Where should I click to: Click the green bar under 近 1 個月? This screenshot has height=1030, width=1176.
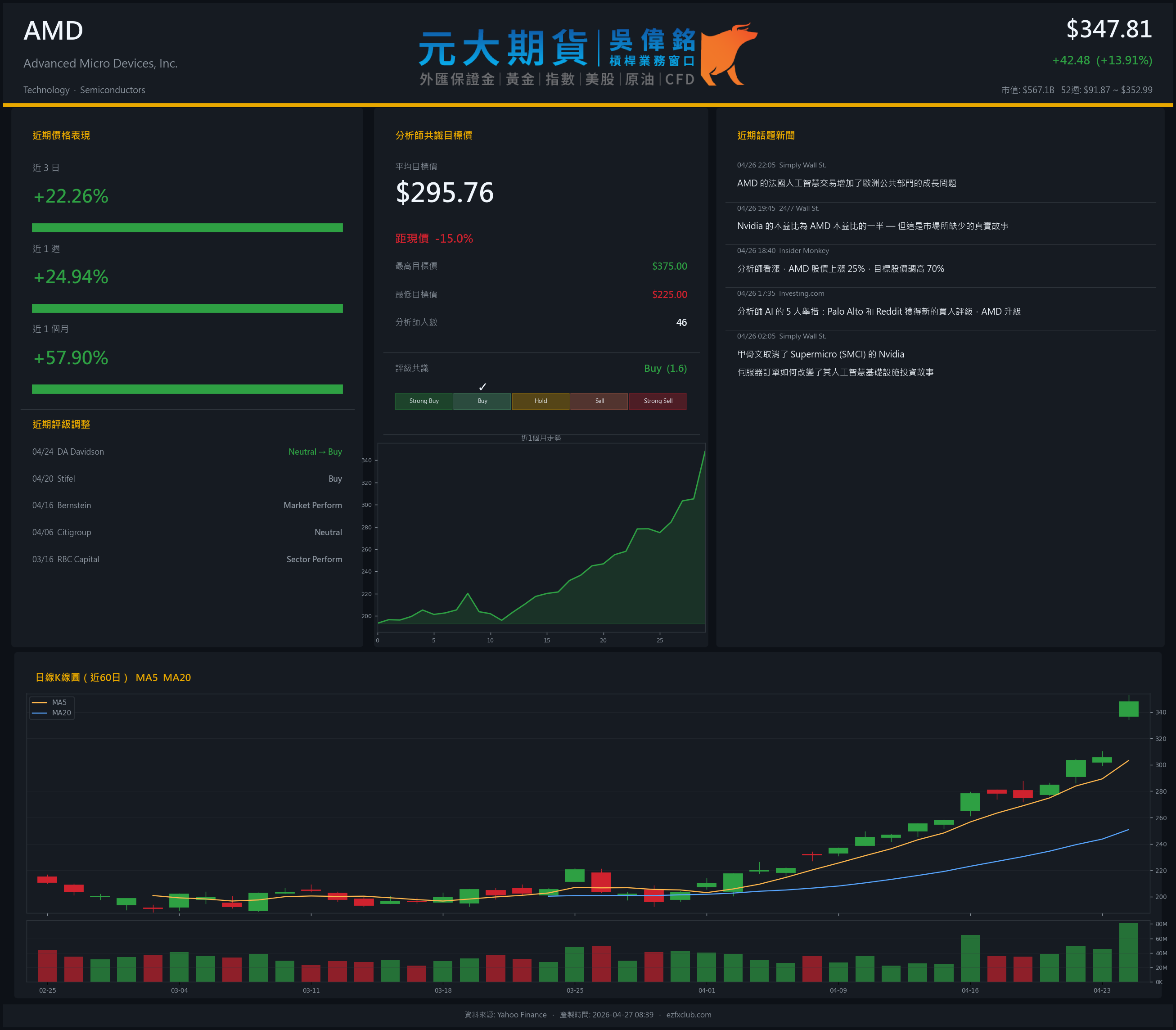(187, 389)
